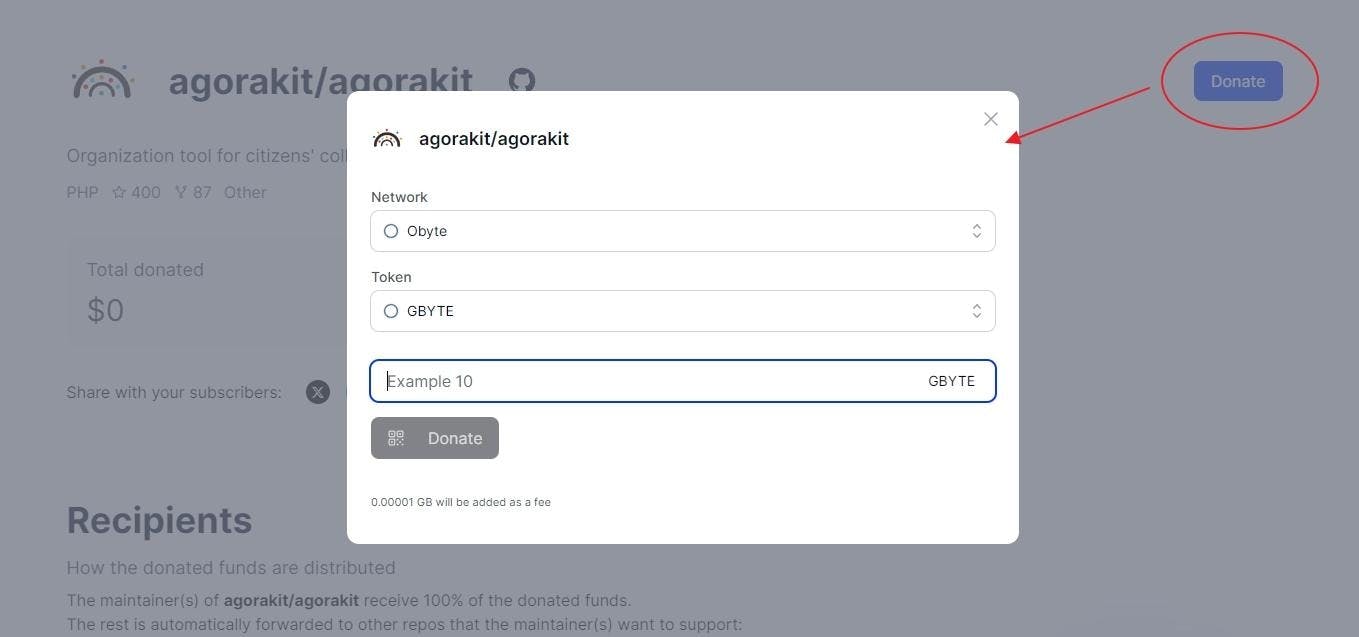The image size is (1359, 637).
Task: Open the Token dropdown showing GBYTE
Action: tap(683, 311)
